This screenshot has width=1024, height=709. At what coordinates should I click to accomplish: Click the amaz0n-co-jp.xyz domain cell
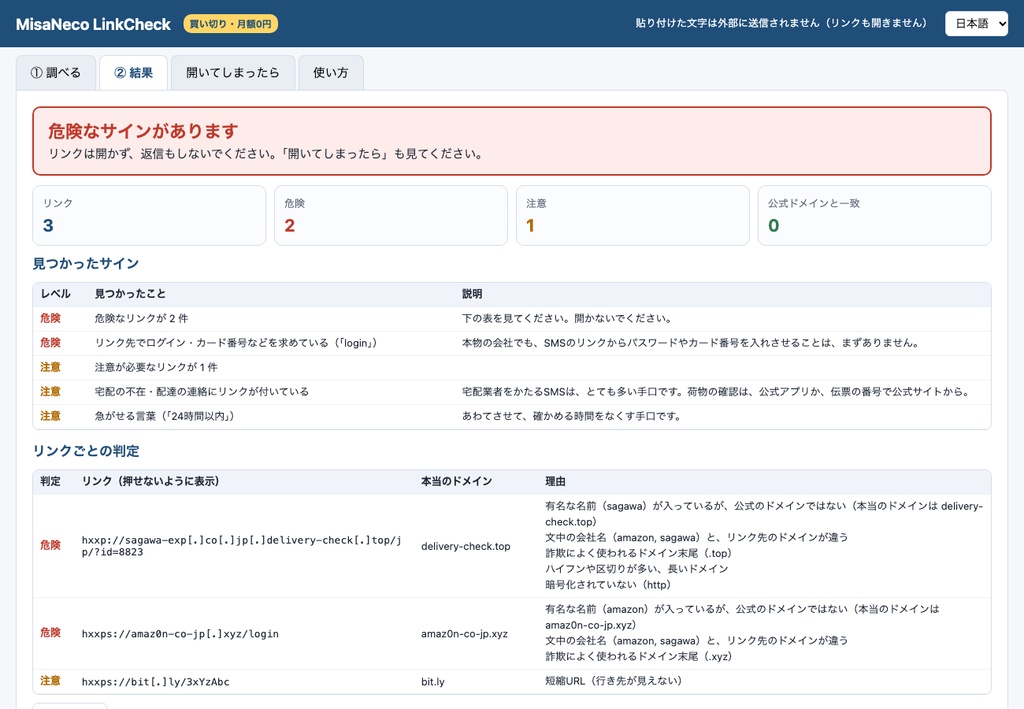tap(464, 633)
